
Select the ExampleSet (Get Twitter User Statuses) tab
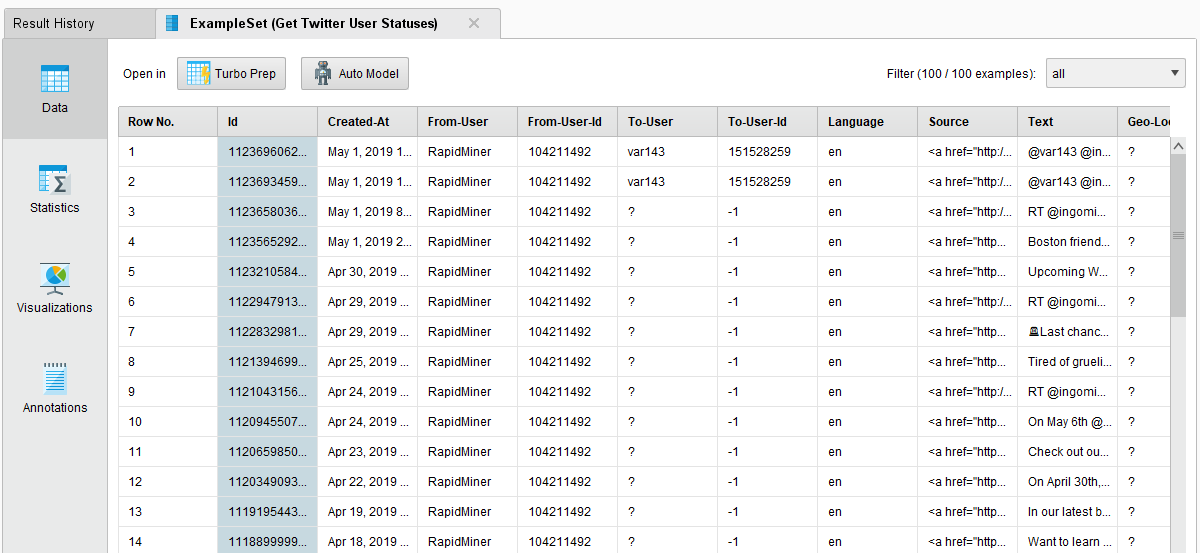313,23
